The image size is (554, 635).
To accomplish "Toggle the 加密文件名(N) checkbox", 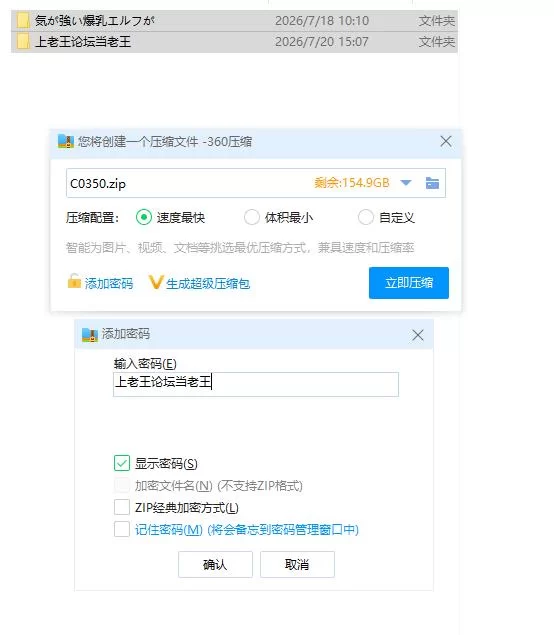I will (x=122, y=485).
